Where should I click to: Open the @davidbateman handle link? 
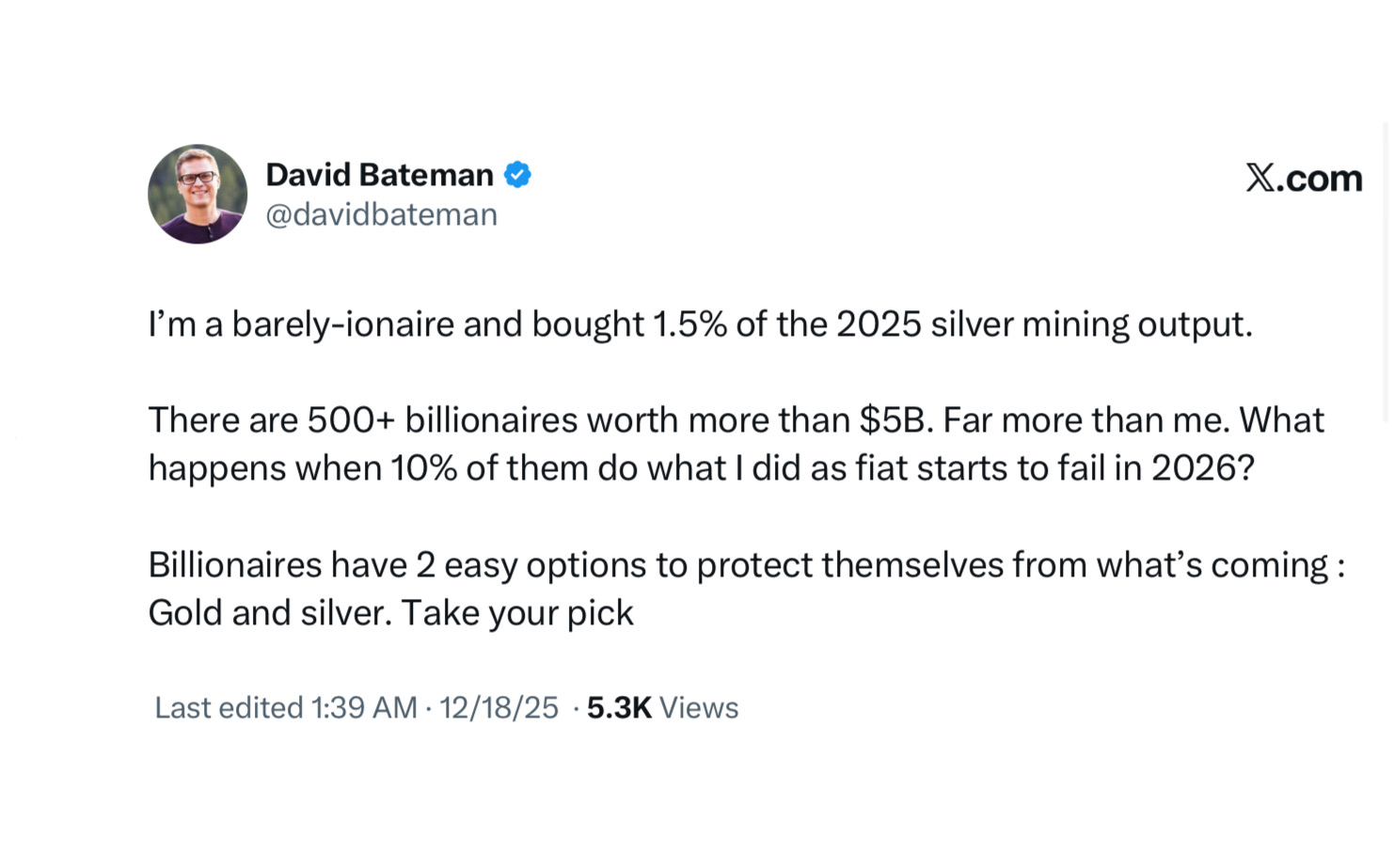click(x=381, y=215)
